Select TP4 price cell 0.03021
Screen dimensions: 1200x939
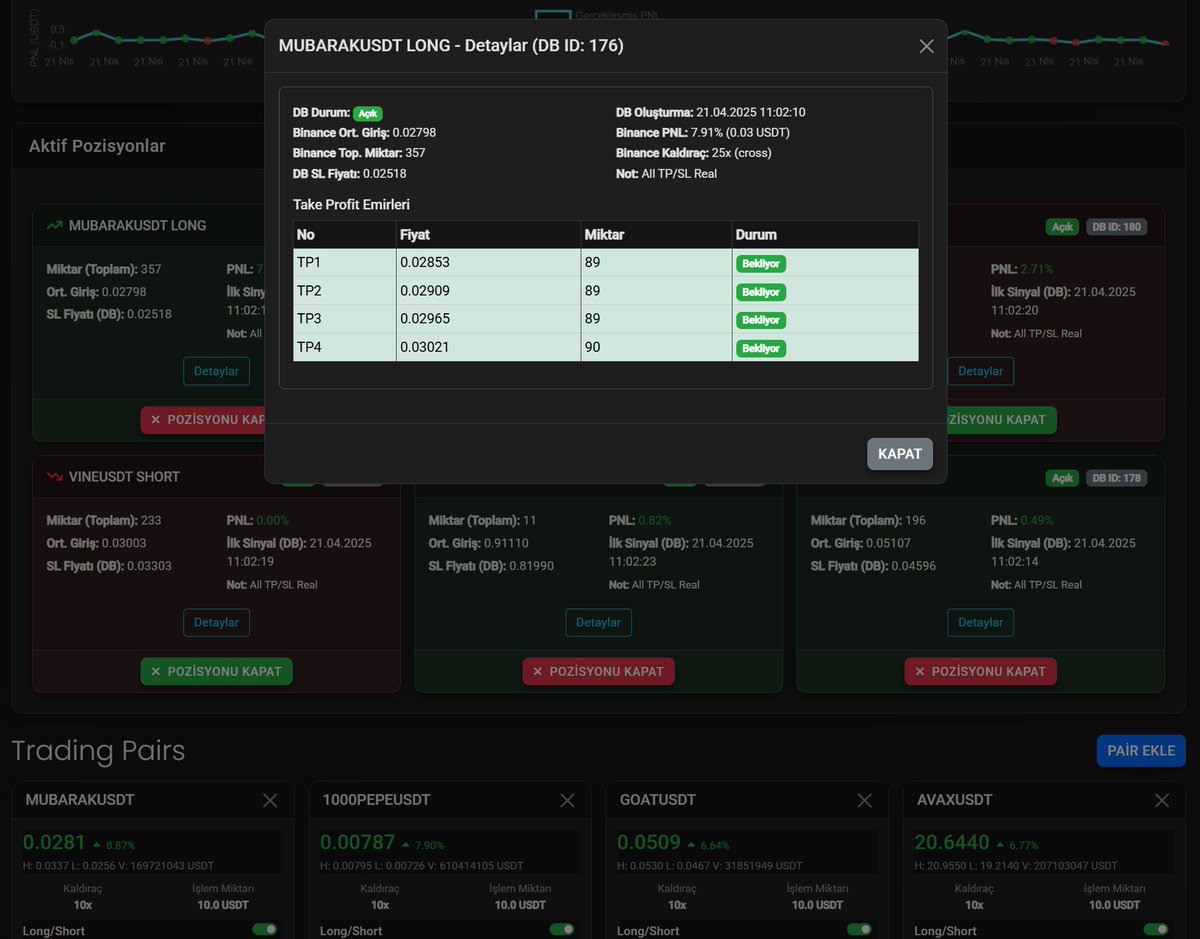click(489, 347)
